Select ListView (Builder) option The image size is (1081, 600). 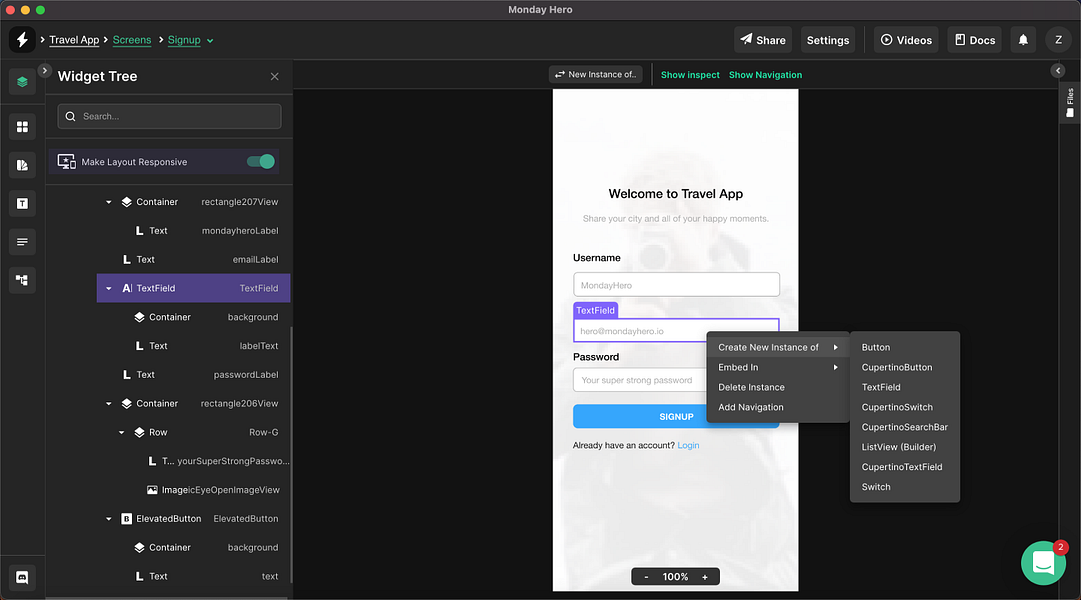[905, 447]
